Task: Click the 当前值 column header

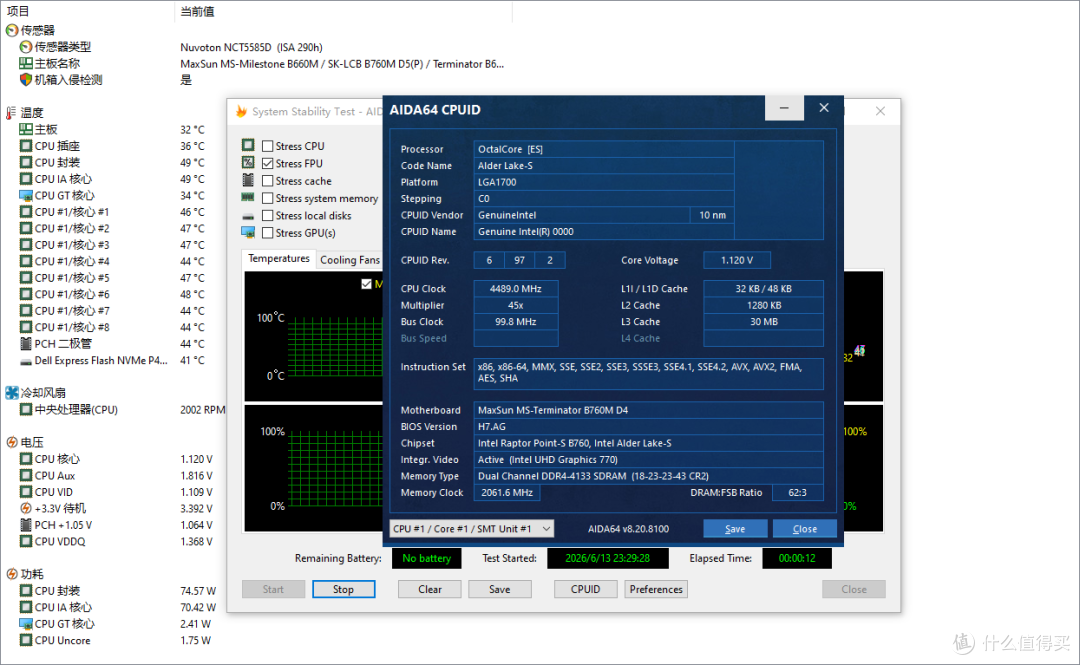Action: (x=197, y=11)
